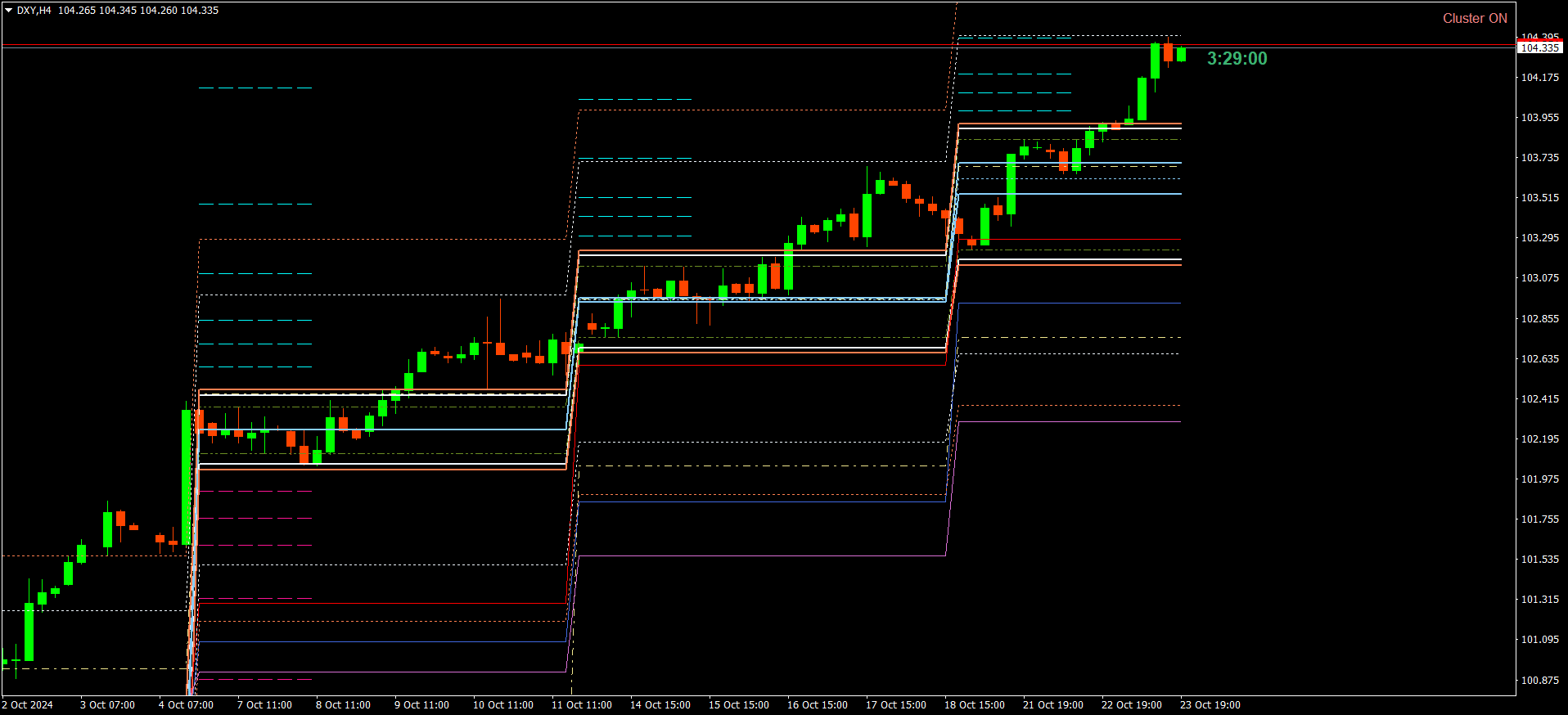
Task: Click the 101.315 price scale label
Action: point(1539,600)
